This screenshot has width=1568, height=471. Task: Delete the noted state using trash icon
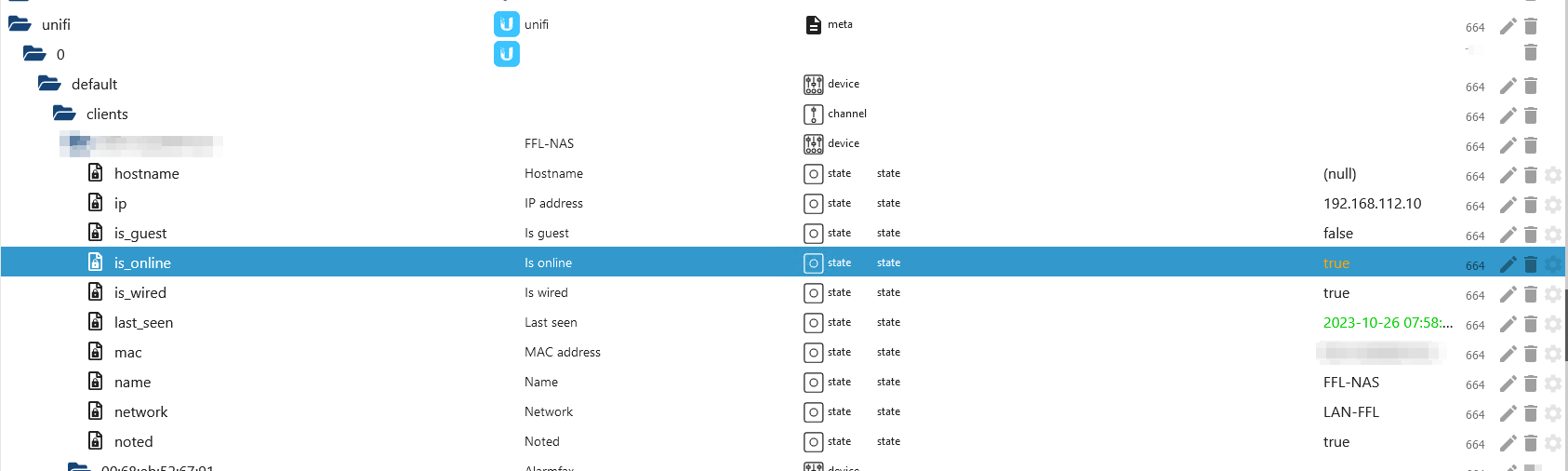[x=1531, y=443]
